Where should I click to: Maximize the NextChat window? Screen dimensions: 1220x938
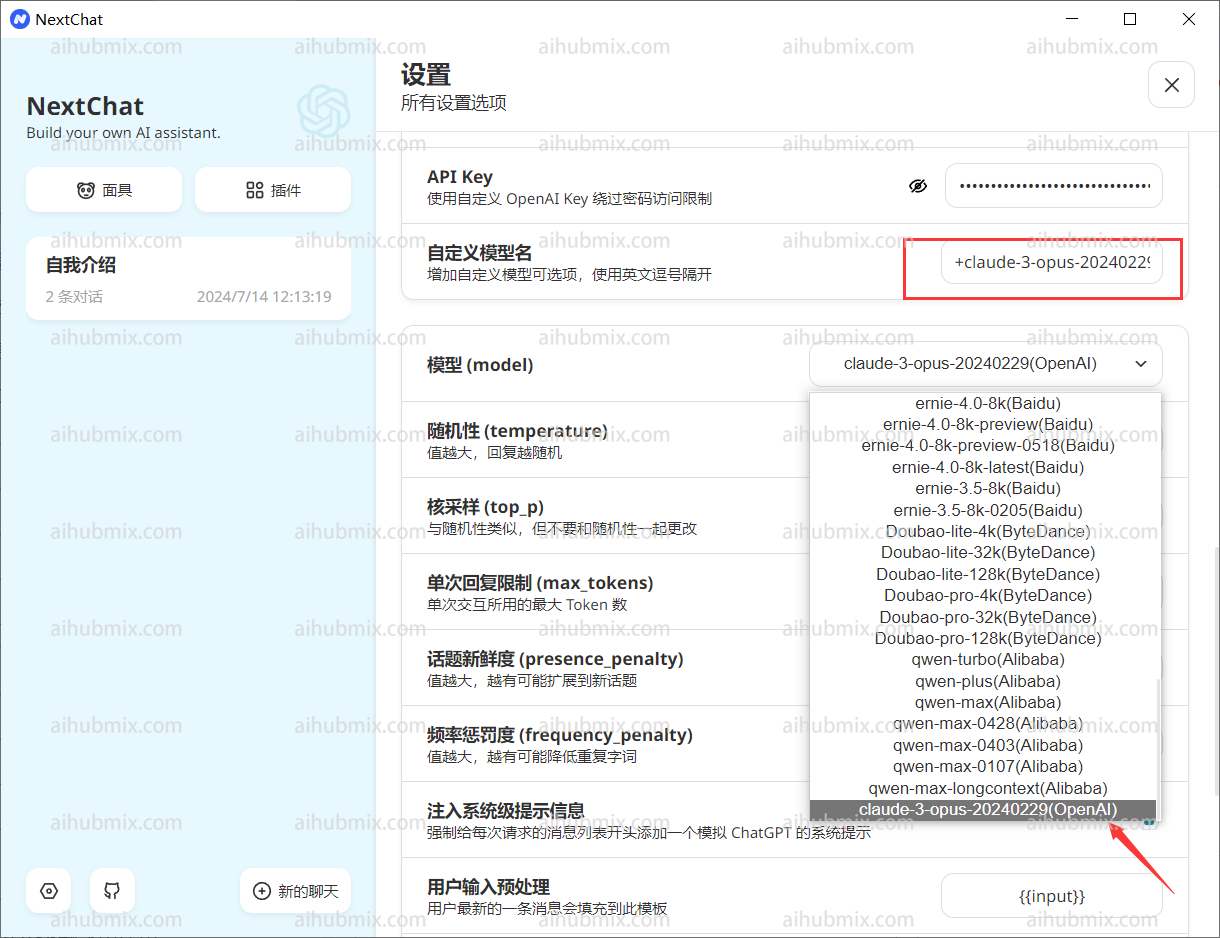point(1130,19)
